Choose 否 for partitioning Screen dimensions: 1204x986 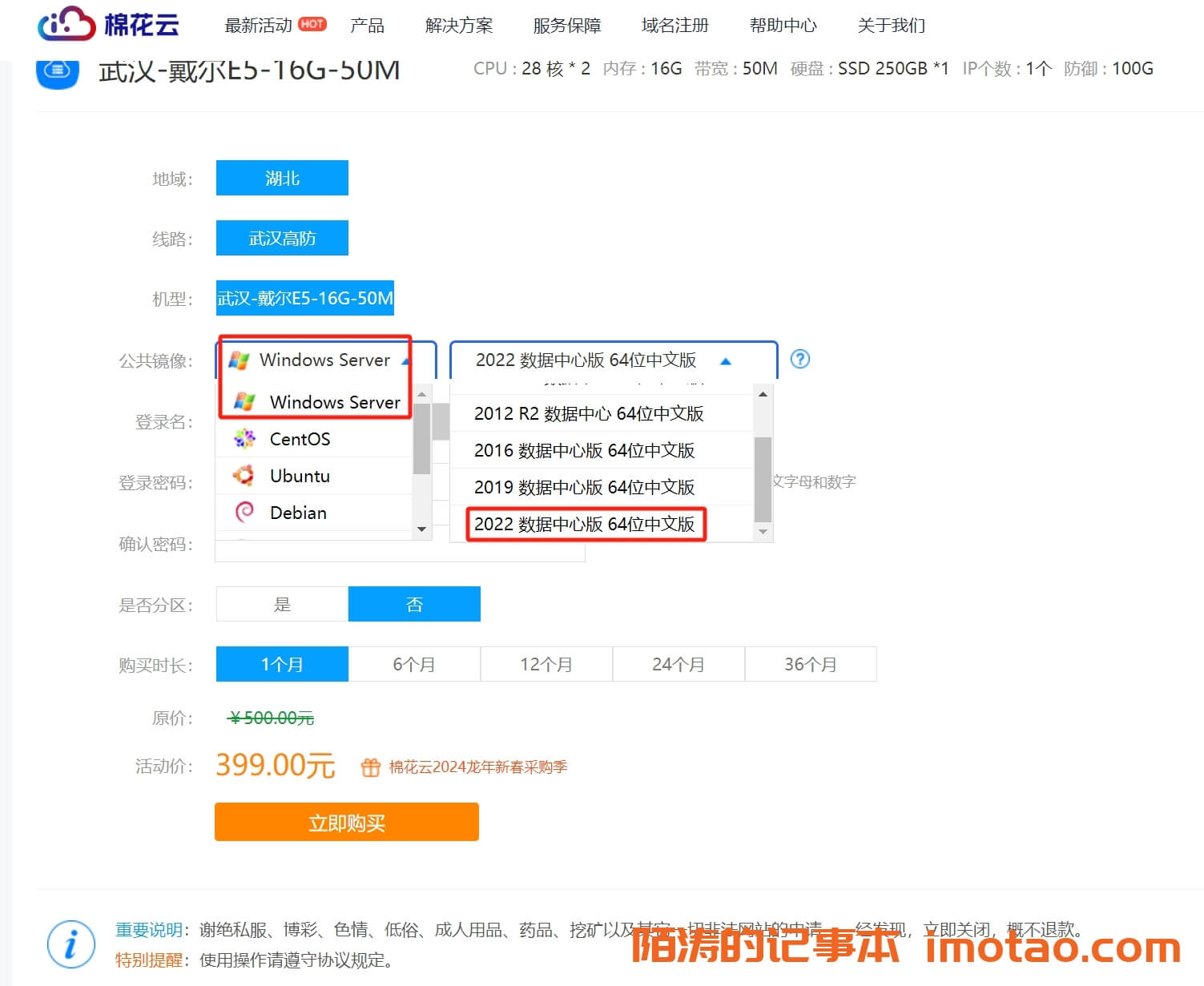pyautogui.click(x=414, y=604)
